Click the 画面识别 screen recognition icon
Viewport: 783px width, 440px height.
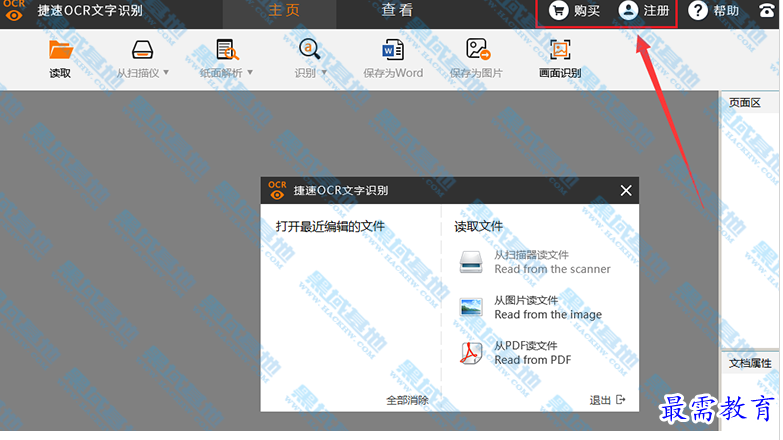(560, 49)
